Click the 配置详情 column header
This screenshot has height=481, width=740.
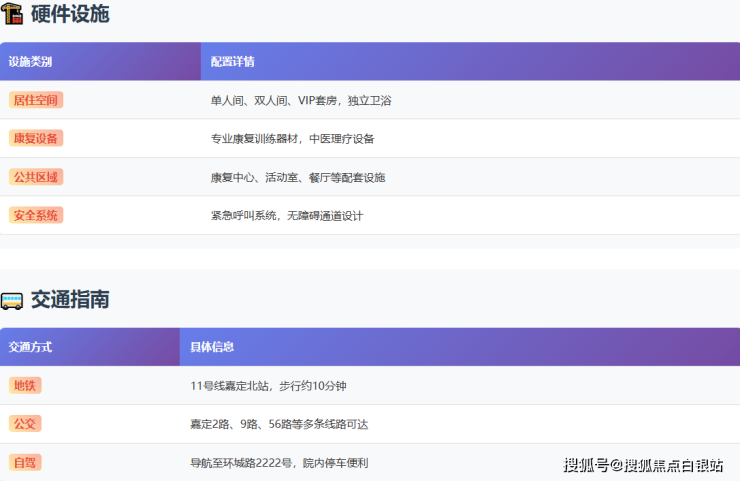click(233, 62)
